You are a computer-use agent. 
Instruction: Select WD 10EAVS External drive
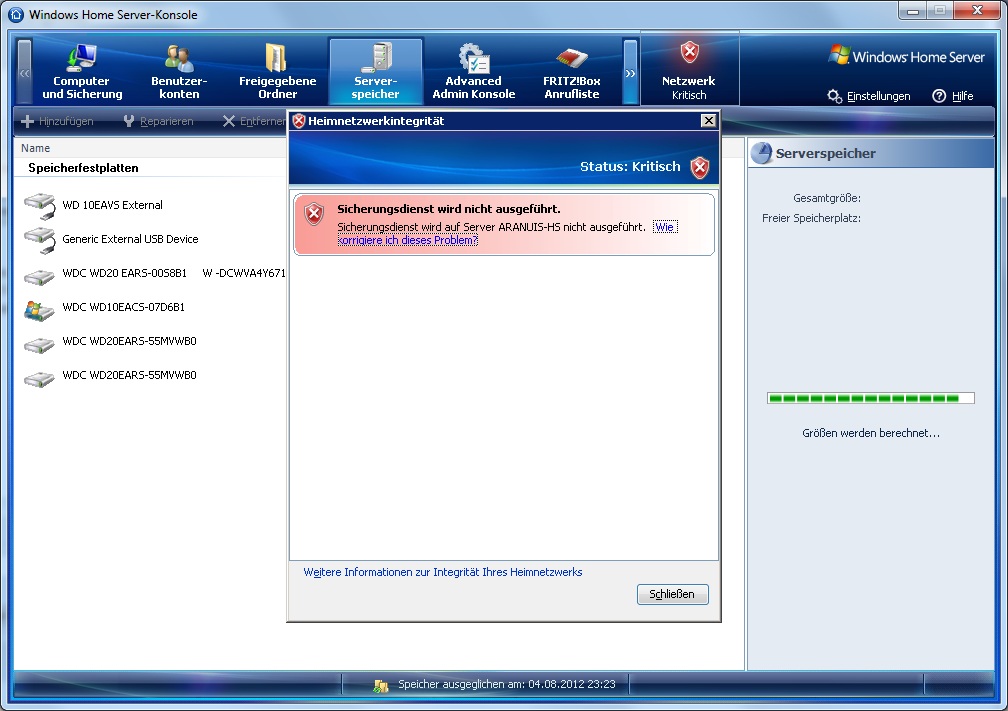click(x=112, y=205)
